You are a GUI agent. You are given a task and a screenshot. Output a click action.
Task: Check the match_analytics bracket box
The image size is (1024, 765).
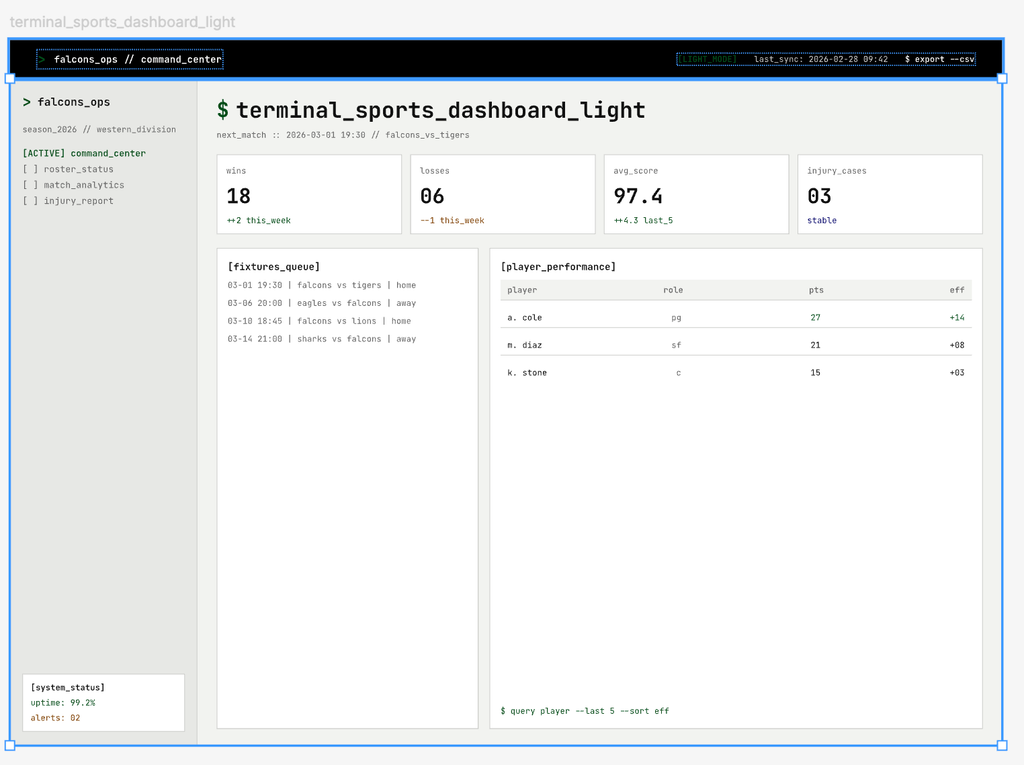click(31, 185)
